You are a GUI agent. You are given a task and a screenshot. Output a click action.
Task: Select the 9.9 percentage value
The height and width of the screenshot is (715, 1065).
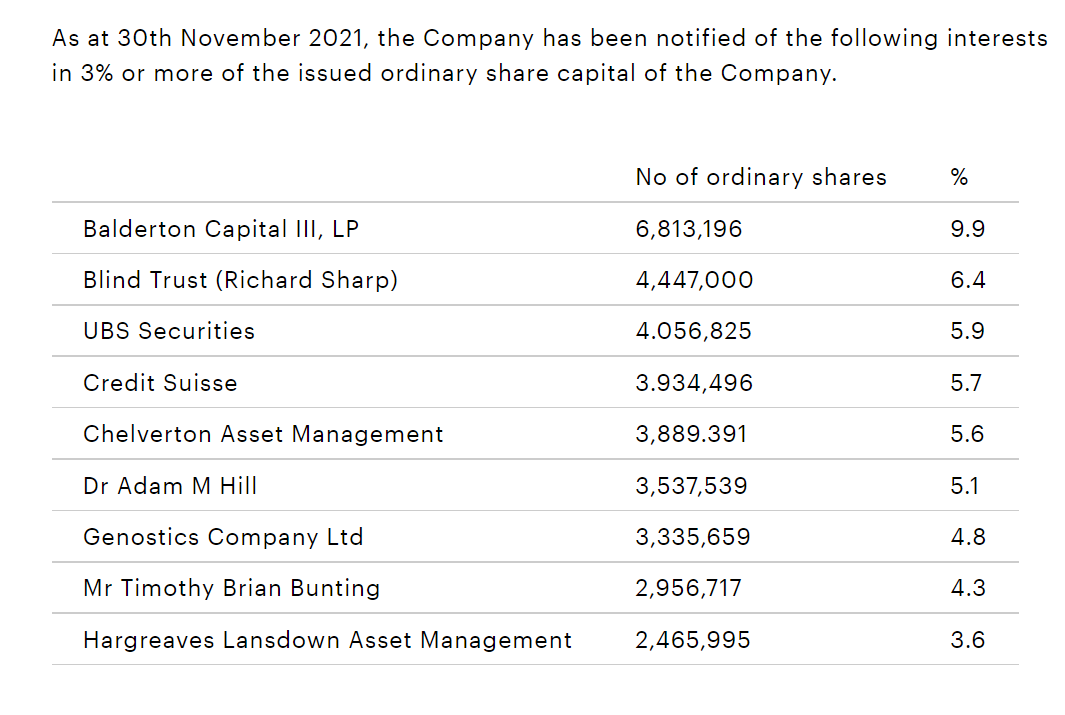tap(968, 230)
